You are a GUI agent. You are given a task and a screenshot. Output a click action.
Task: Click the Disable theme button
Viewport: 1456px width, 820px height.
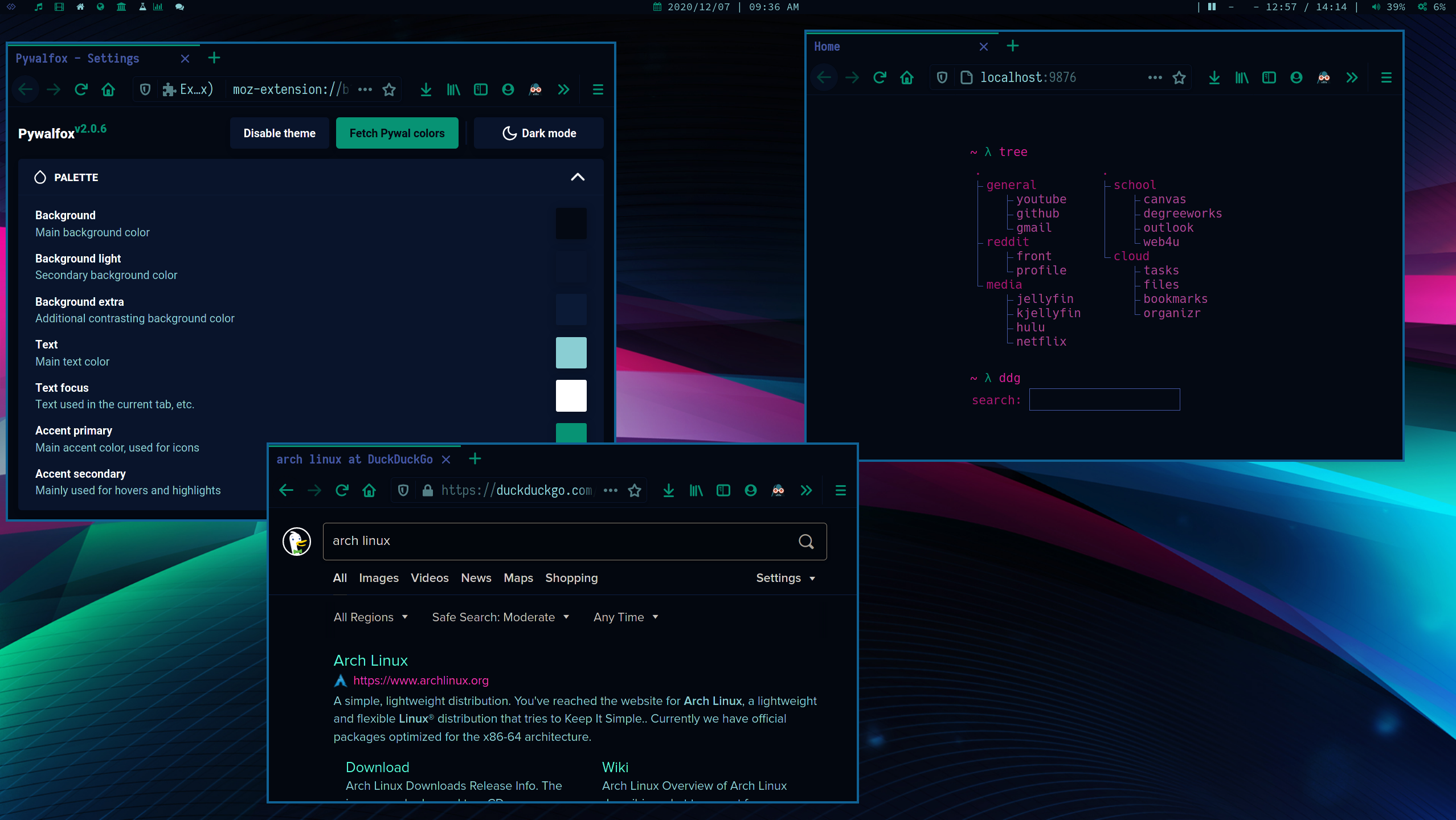279,133
